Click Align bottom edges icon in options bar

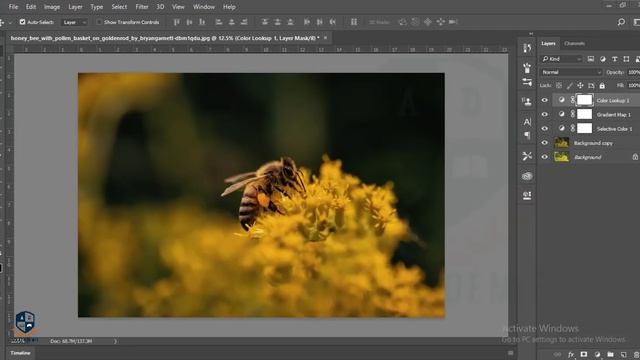pyautogui.click(x=202, y=22)
